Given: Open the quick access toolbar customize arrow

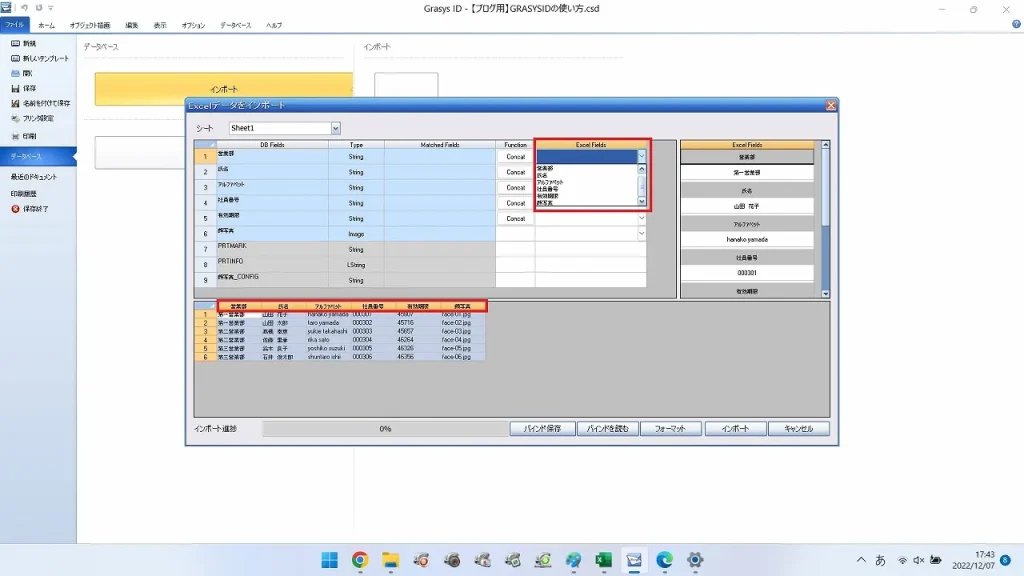Looking at the screenshot, I should click(x=51, y=8).
